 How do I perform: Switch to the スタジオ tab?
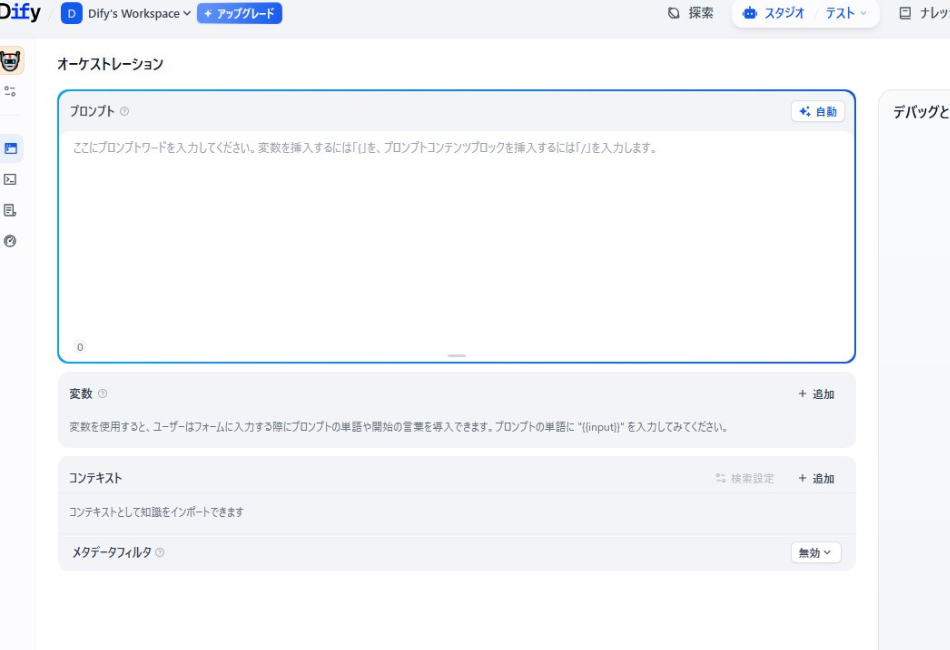coord(774,14)
